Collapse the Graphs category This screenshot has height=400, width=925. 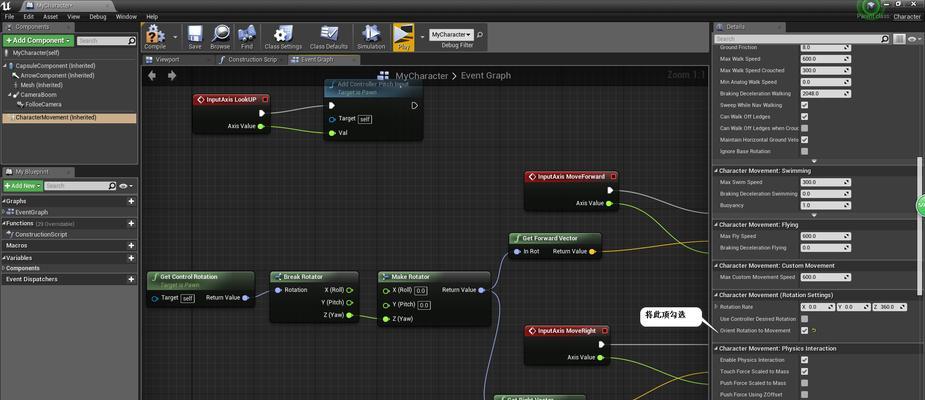[x=4, y=201]
